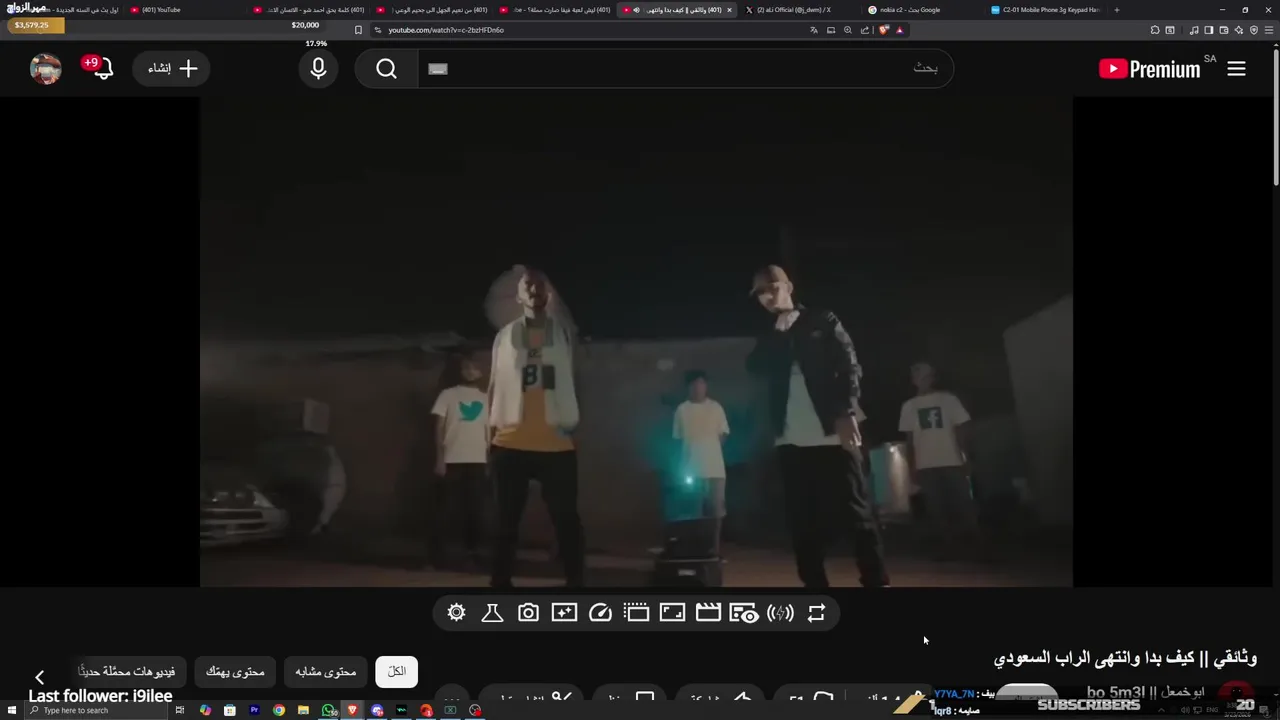Select the related content (محتوى مشابه) chip

coord(326,671)
